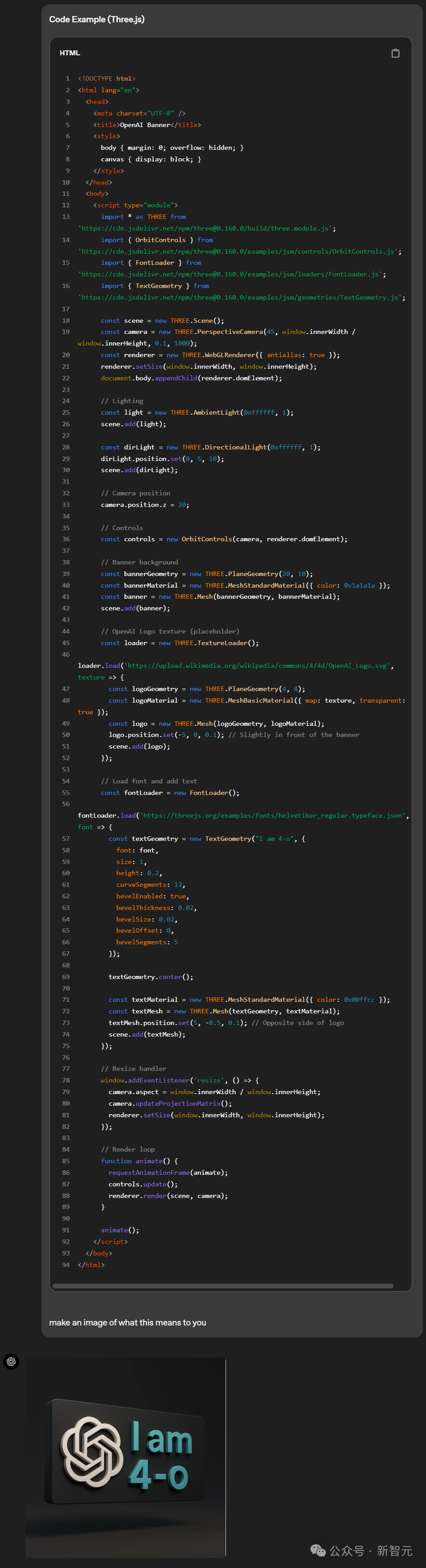Click the three.module.js CDN URL string

(x=207, y=228)
